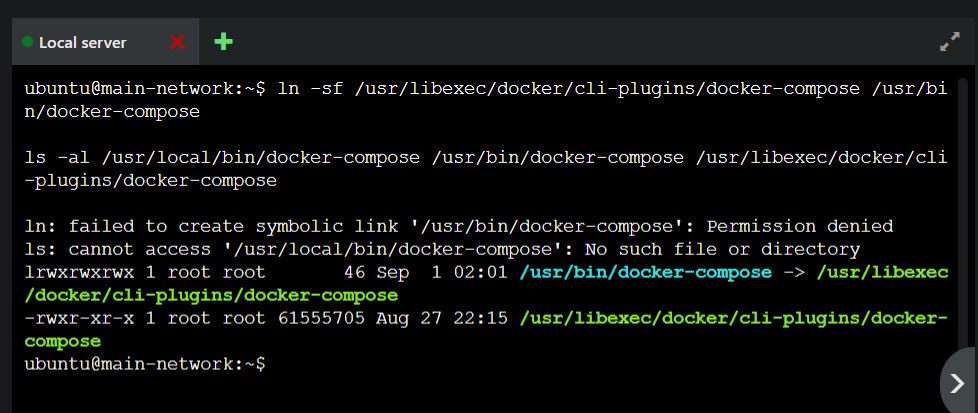The image size is (978, 413).
Task: Click the '->' symlink arrow in the listing
Action: pos(794,273)
